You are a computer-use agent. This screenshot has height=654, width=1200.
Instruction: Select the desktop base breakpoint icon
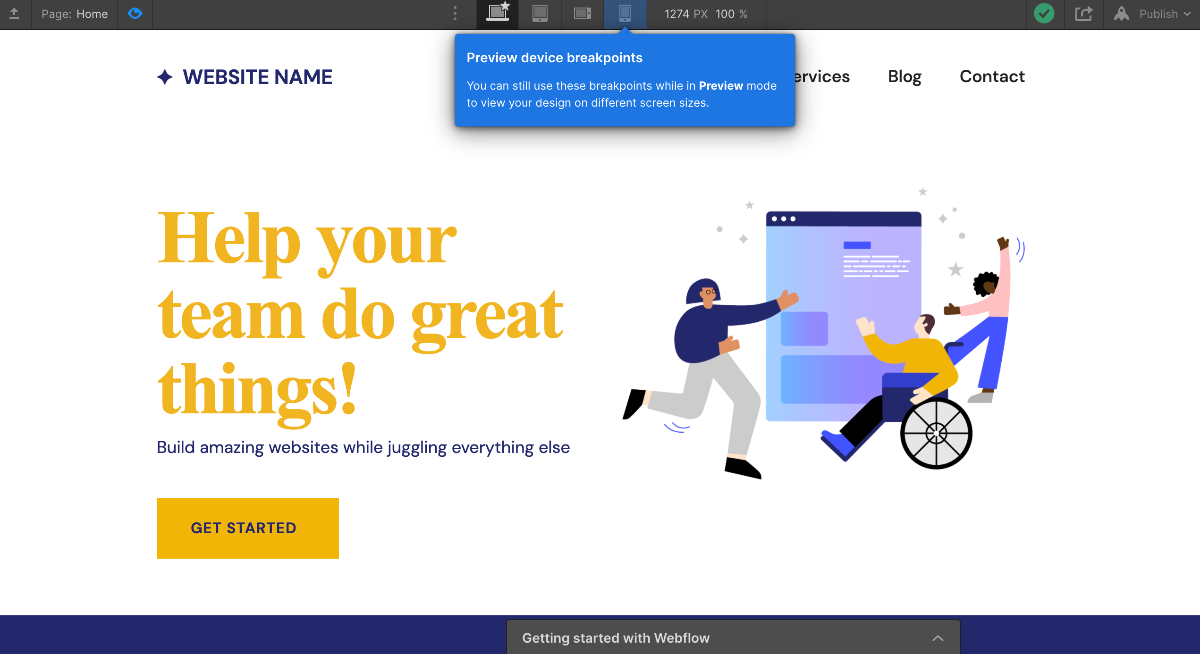497,13
